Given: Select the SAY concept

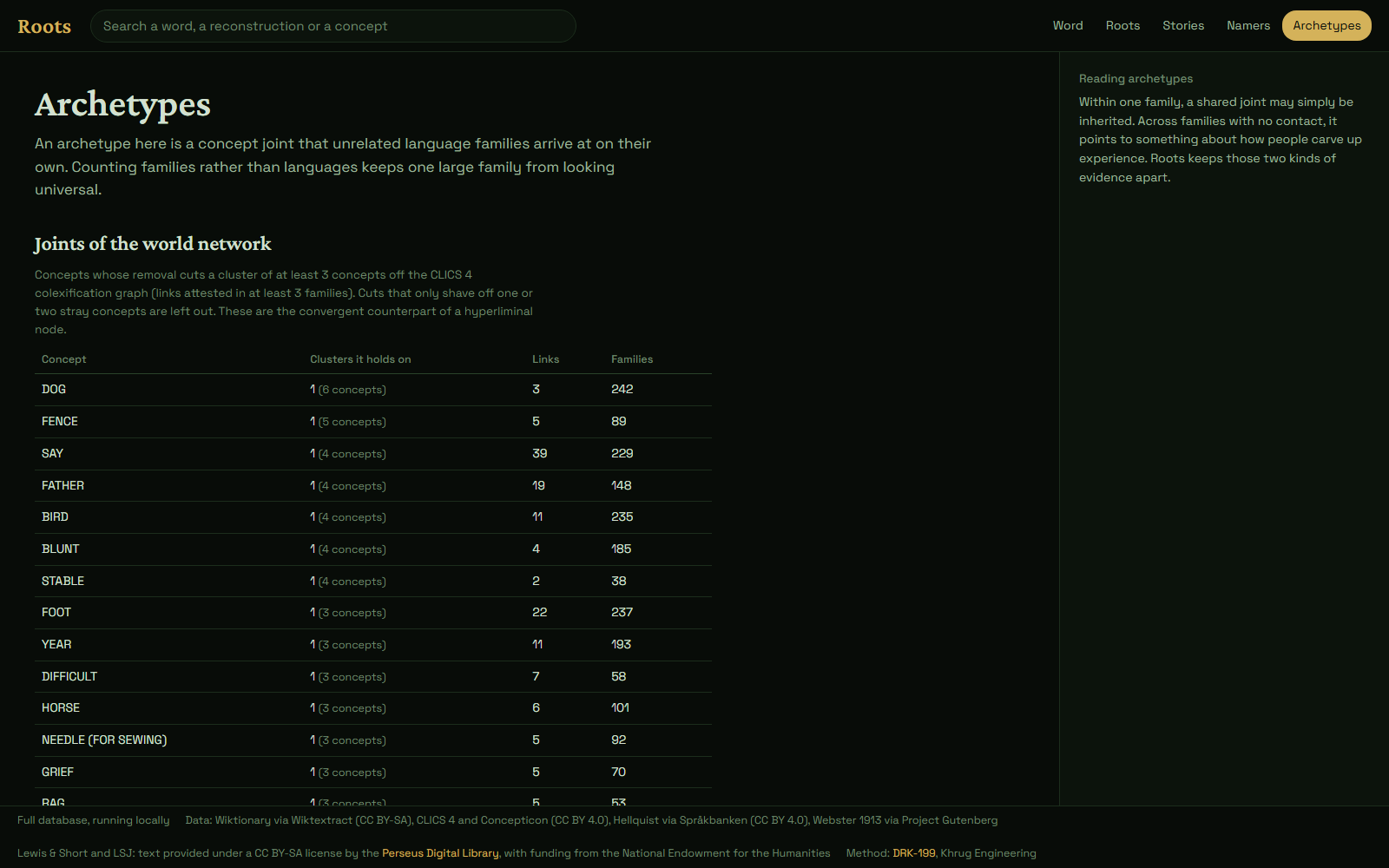Looking at the screenshot, I should pos(52,453).
